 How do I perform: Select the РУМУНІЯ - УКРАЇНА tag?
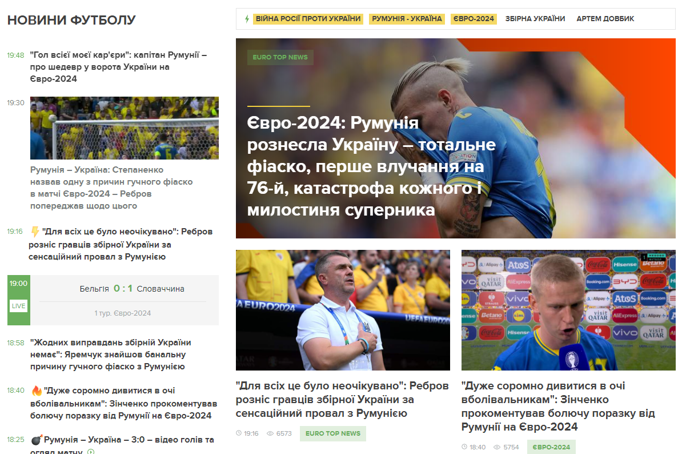pyautogui.click(x=407, y=19)
